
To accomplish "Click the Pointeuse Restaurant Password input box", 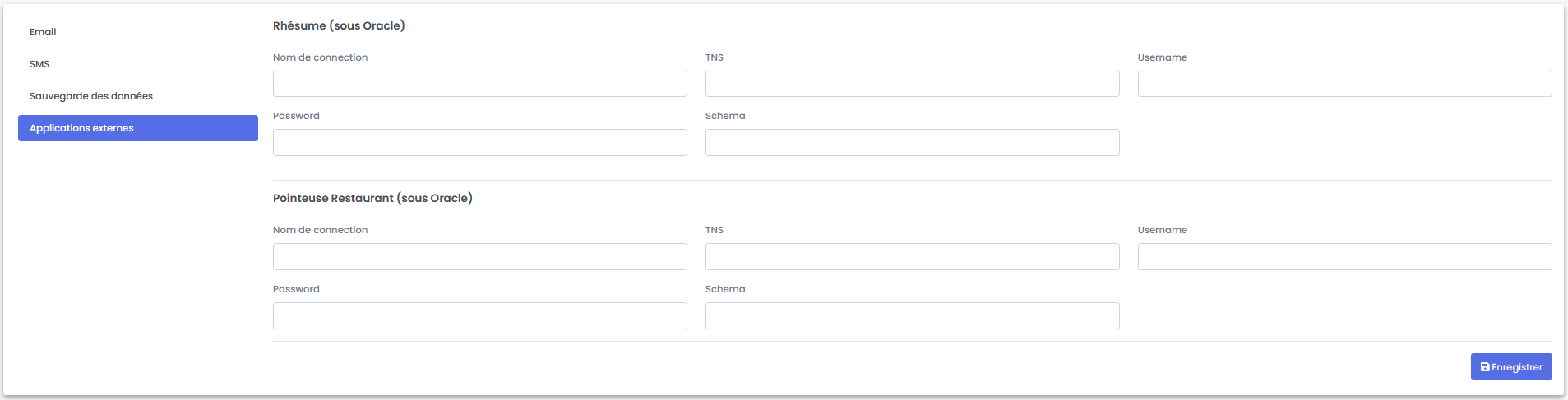I will (x=479, y=315).
